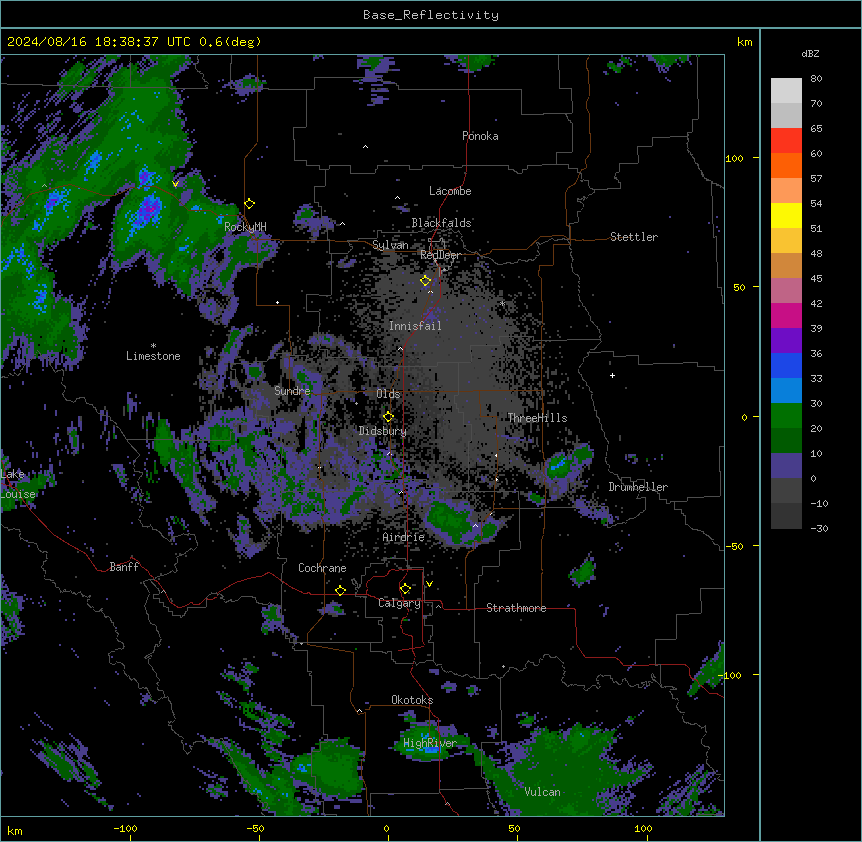Click the Banff city label
The image size is (862, 842).
point(124,567)
